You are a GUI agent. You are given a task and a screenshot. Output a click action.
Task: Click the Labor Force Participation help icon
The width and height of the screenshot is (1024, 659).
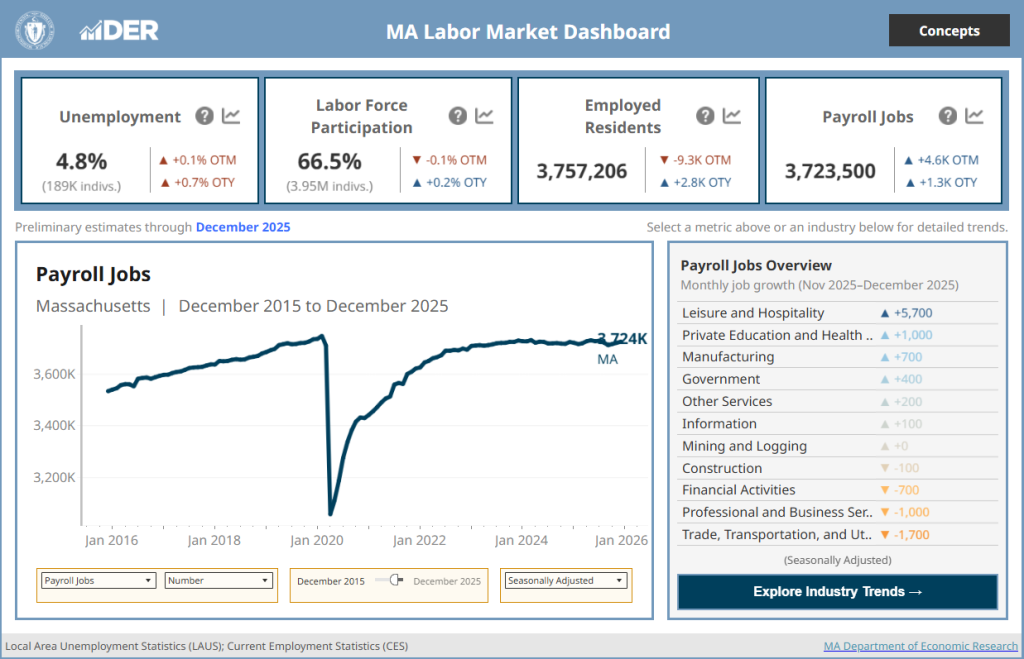(x=458, y=116)
